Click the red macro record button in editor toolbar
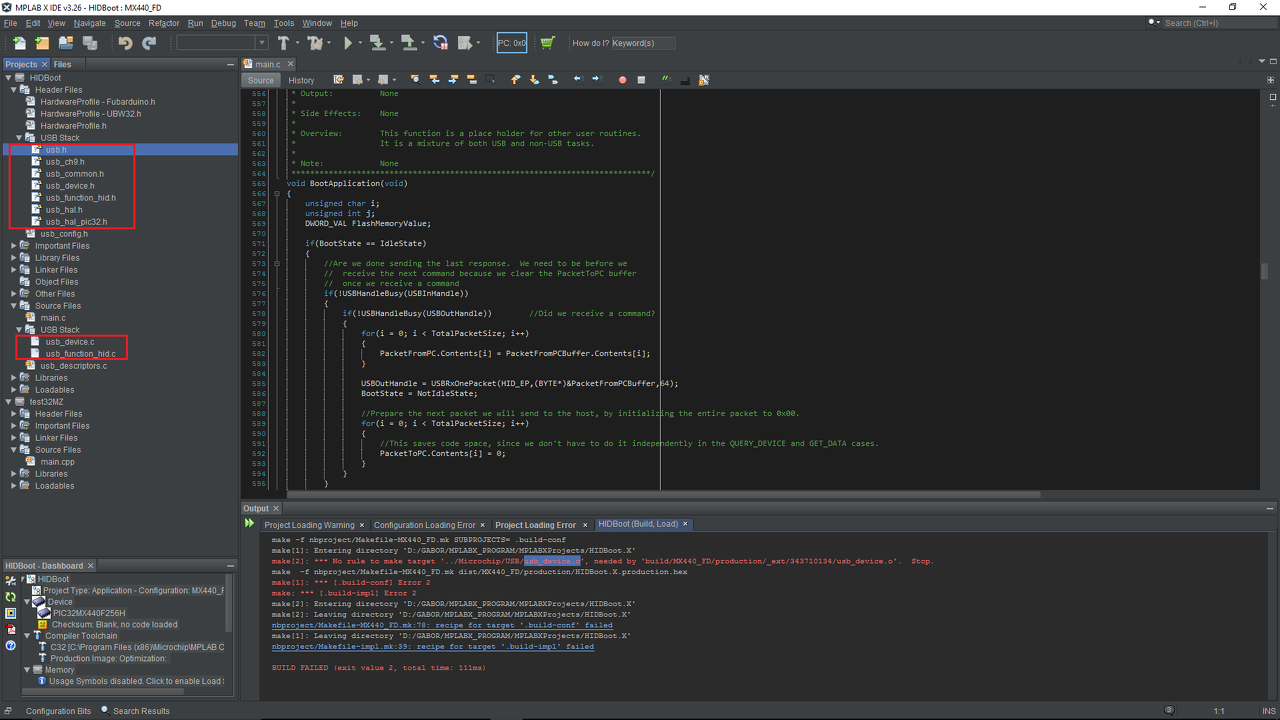This screenshot has width=1280, height=720. click(x=622, y=80)
